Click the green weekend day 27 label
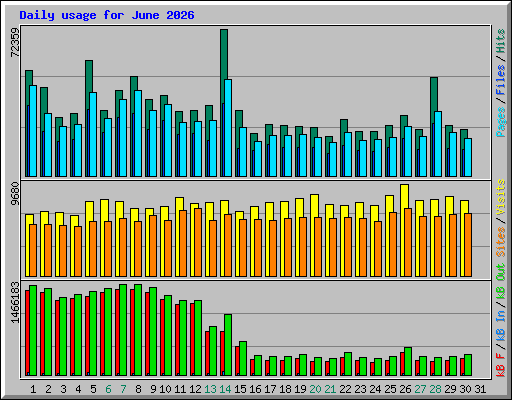Screen dimensions: 512x400 click(420, 389)
